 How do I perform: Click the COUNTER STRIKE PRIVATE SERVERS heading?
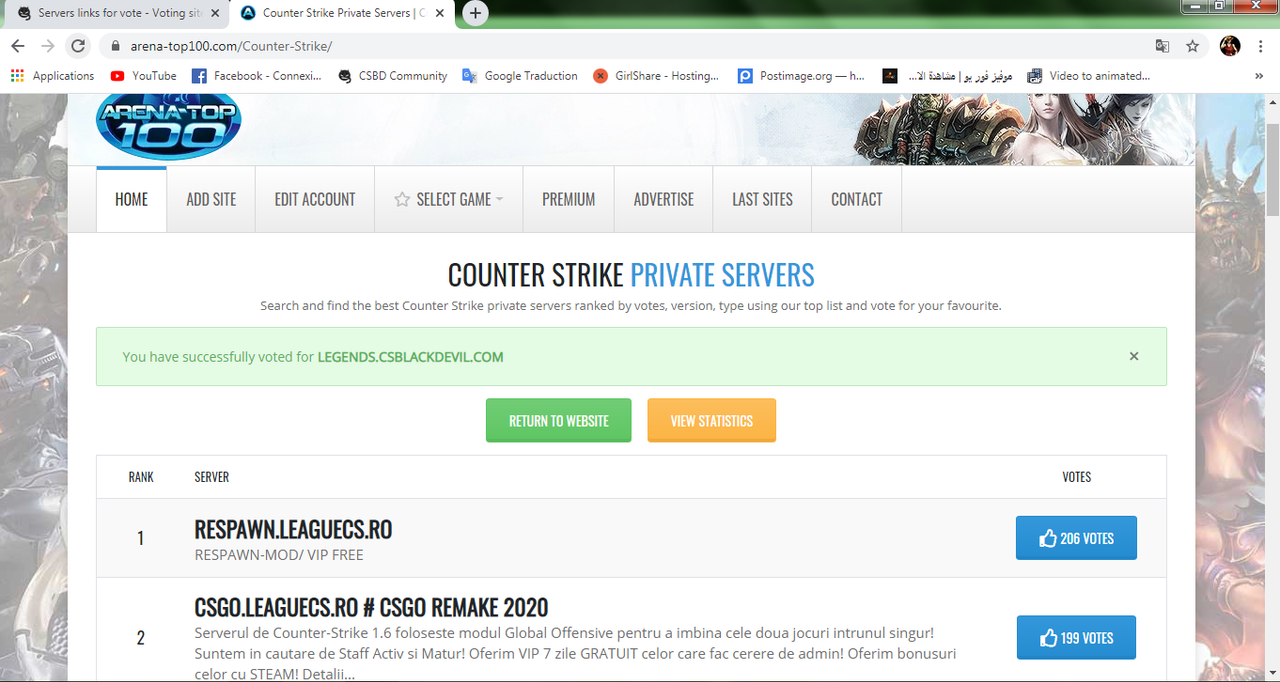[631, 275]
